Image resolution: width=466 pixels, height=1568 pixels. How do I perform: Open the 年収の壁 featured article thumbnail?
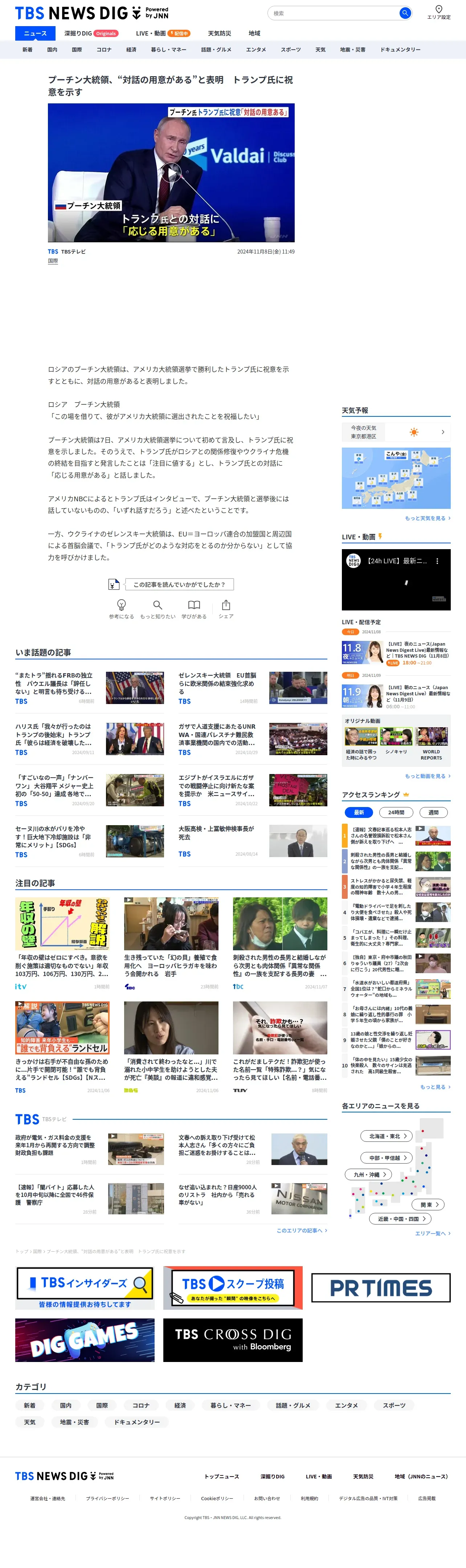[62, 923]
